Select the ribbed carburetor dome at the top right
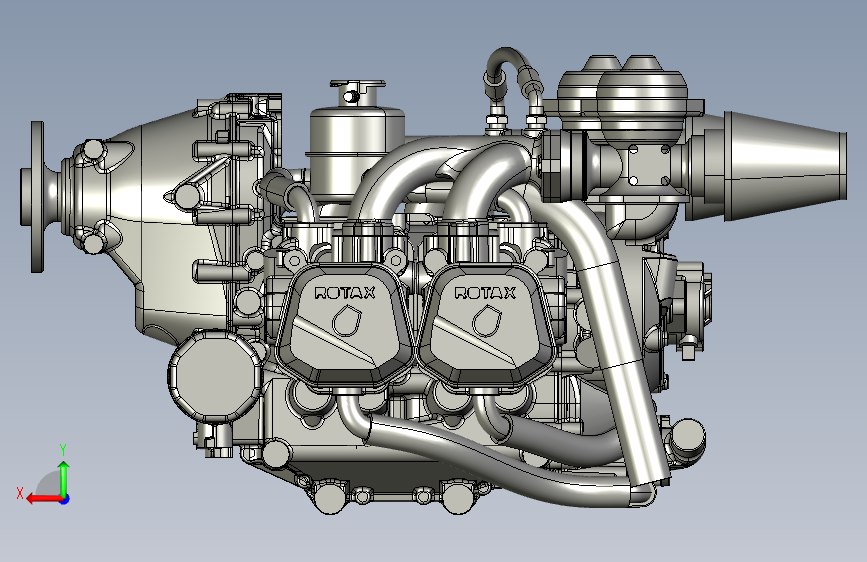This screenshot has height=562, width=867. point(641,100)
